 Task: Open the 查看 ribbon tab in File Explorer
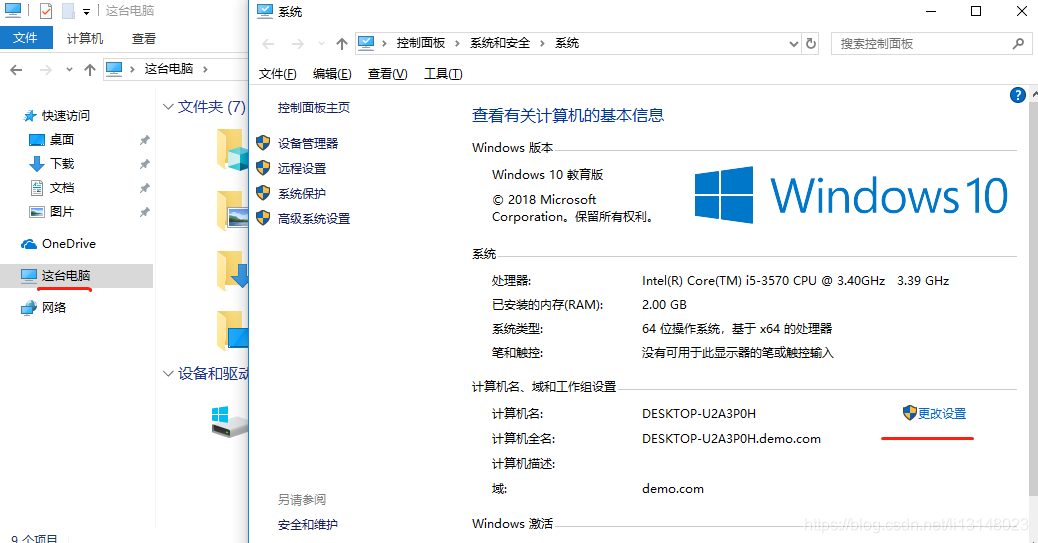(144, 38)
